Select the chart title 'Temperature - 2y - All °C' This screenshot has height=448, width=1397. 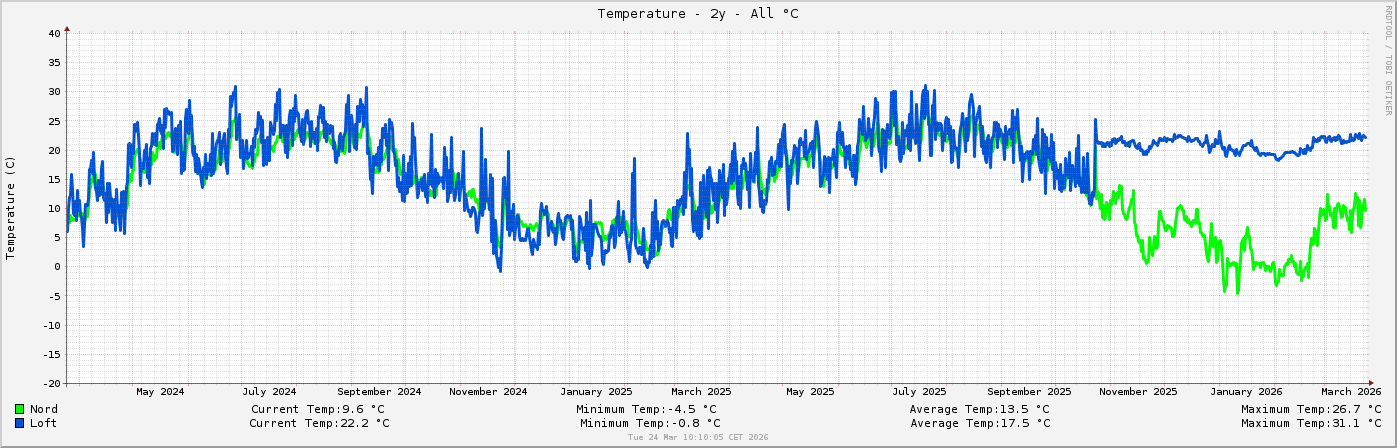pyautogui.click(x=698, y=14)
